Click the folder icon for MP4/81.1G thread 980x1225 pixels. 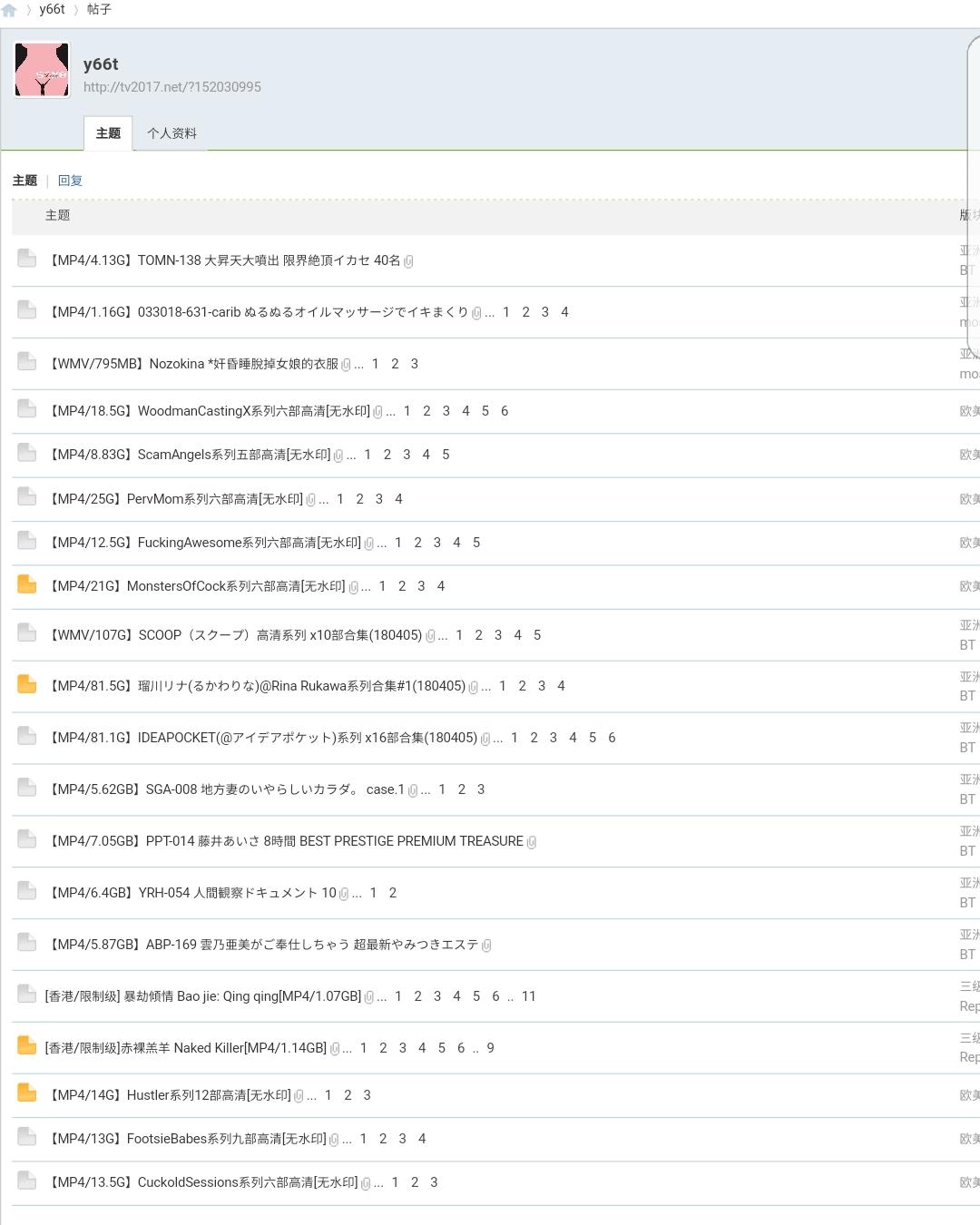point(27,735)
